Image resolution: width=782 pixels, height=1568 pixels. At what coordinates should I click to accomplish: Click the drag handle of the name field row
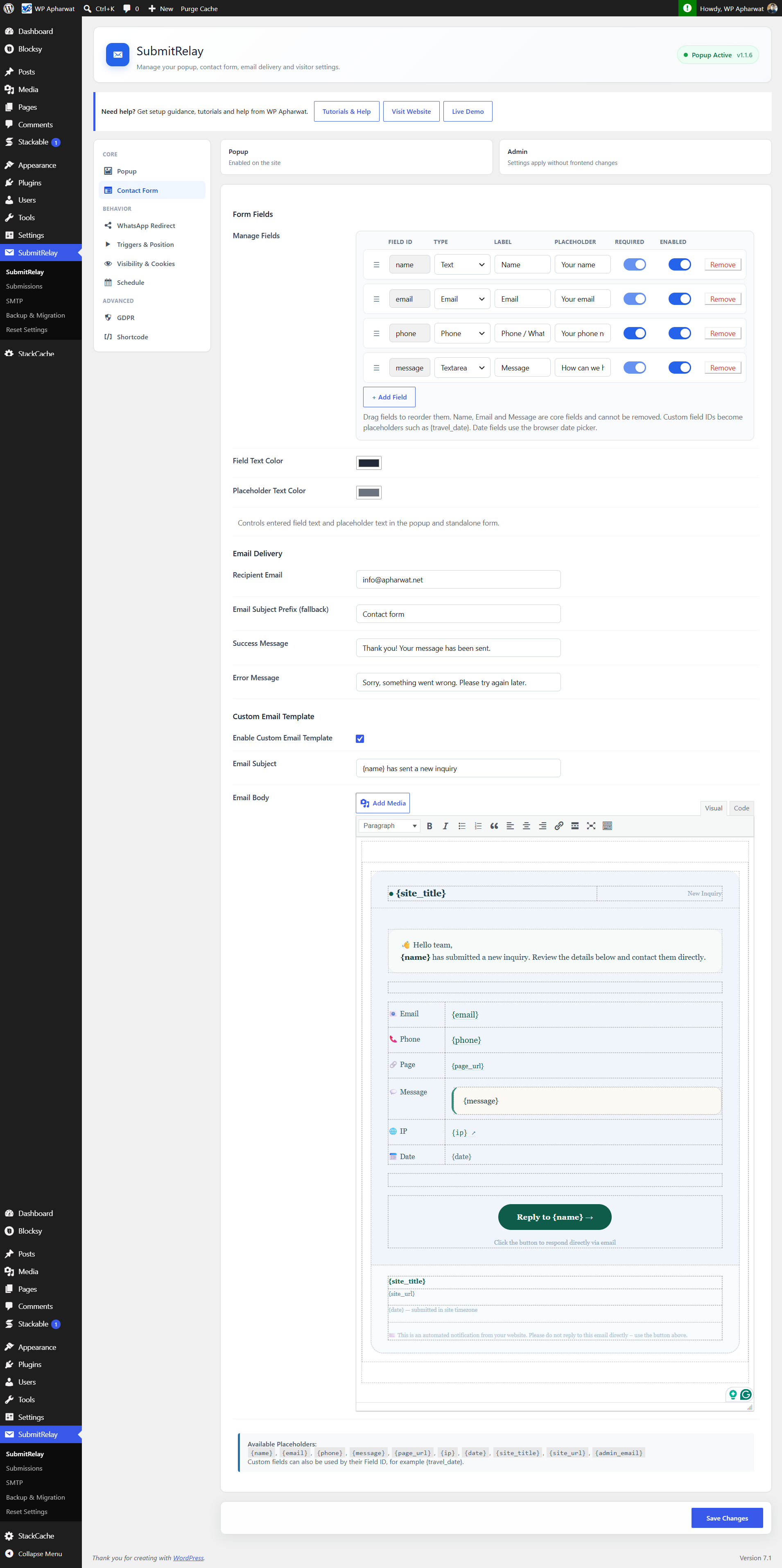(376, 265)
